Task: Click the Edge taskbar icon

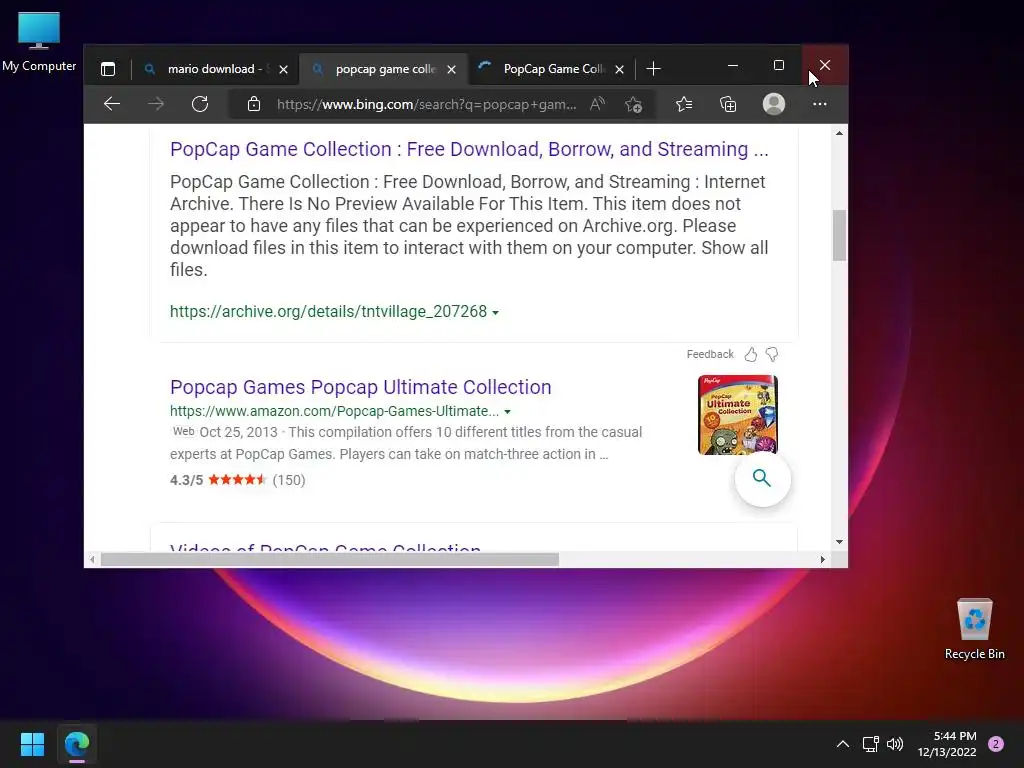Action: click(77, 743)
